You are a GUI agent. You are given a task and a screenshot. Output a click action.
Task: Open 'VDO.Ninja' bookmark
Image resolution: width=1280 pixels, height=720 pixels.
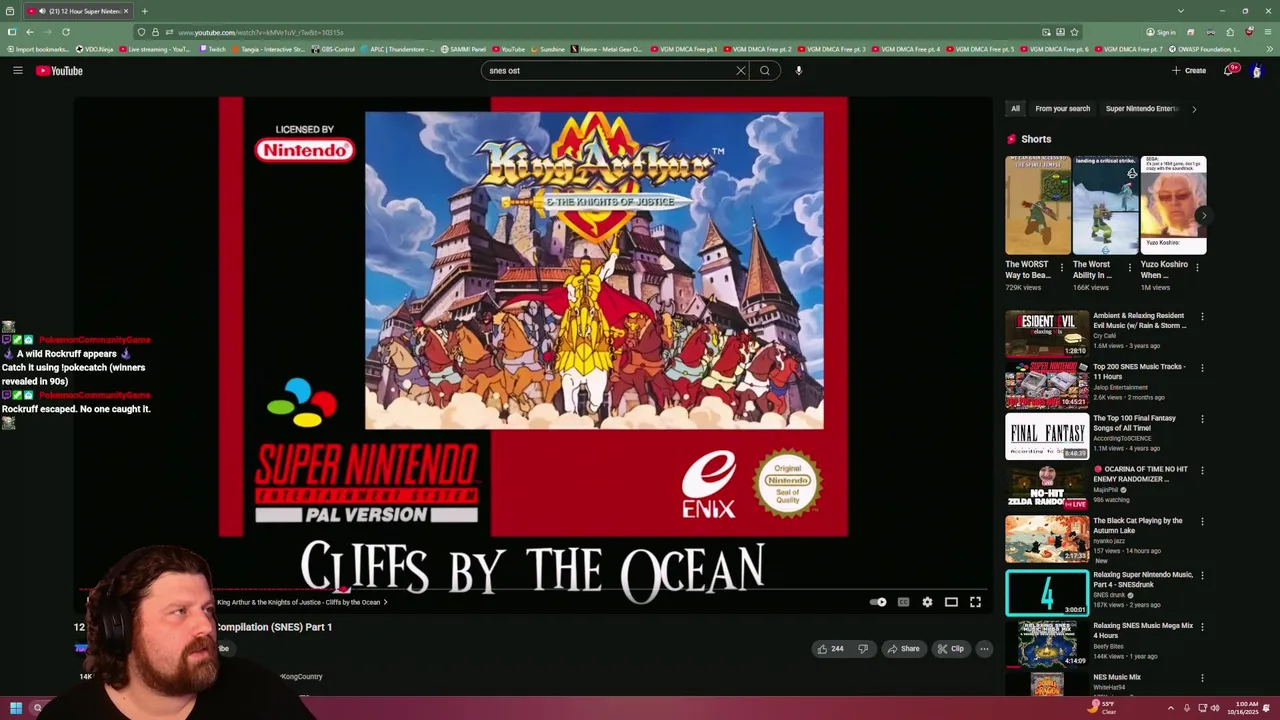[x=94, y=49]
